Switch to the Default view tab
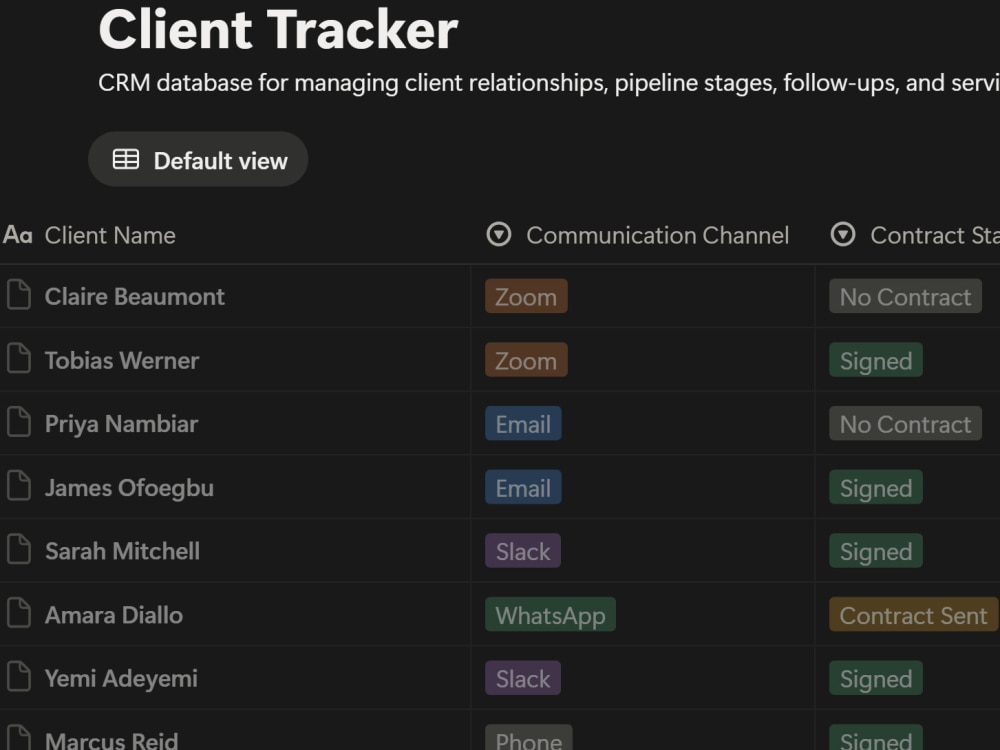1000x750 pixels. click(x=198, y=159)
